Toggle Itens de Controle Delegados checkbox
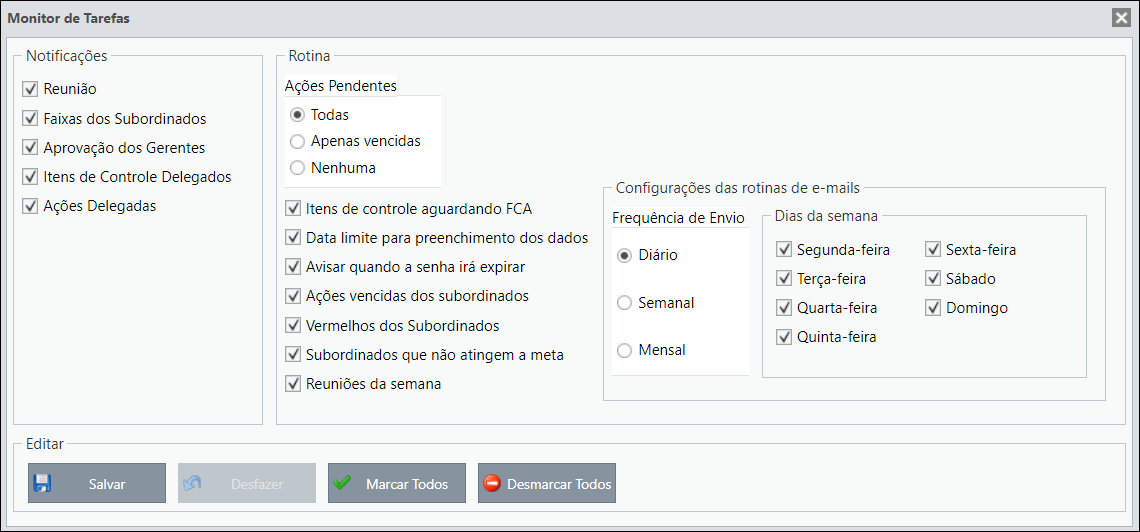Image resolution: width=1140 pixels, height=532 pixels. [x=30, y=177]
